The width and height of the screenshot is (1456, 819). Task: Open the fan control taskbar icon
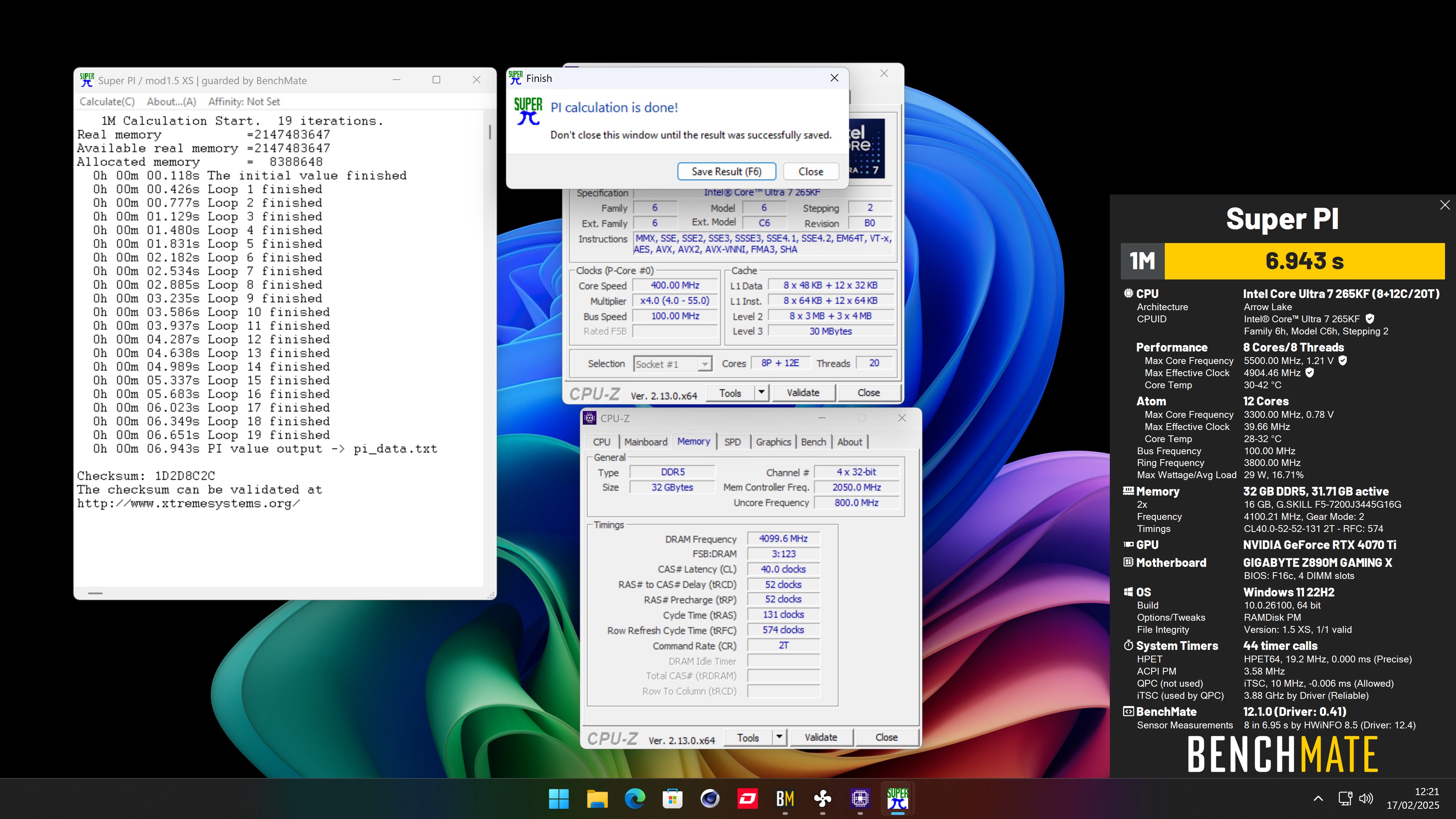[x=822, y=799]
